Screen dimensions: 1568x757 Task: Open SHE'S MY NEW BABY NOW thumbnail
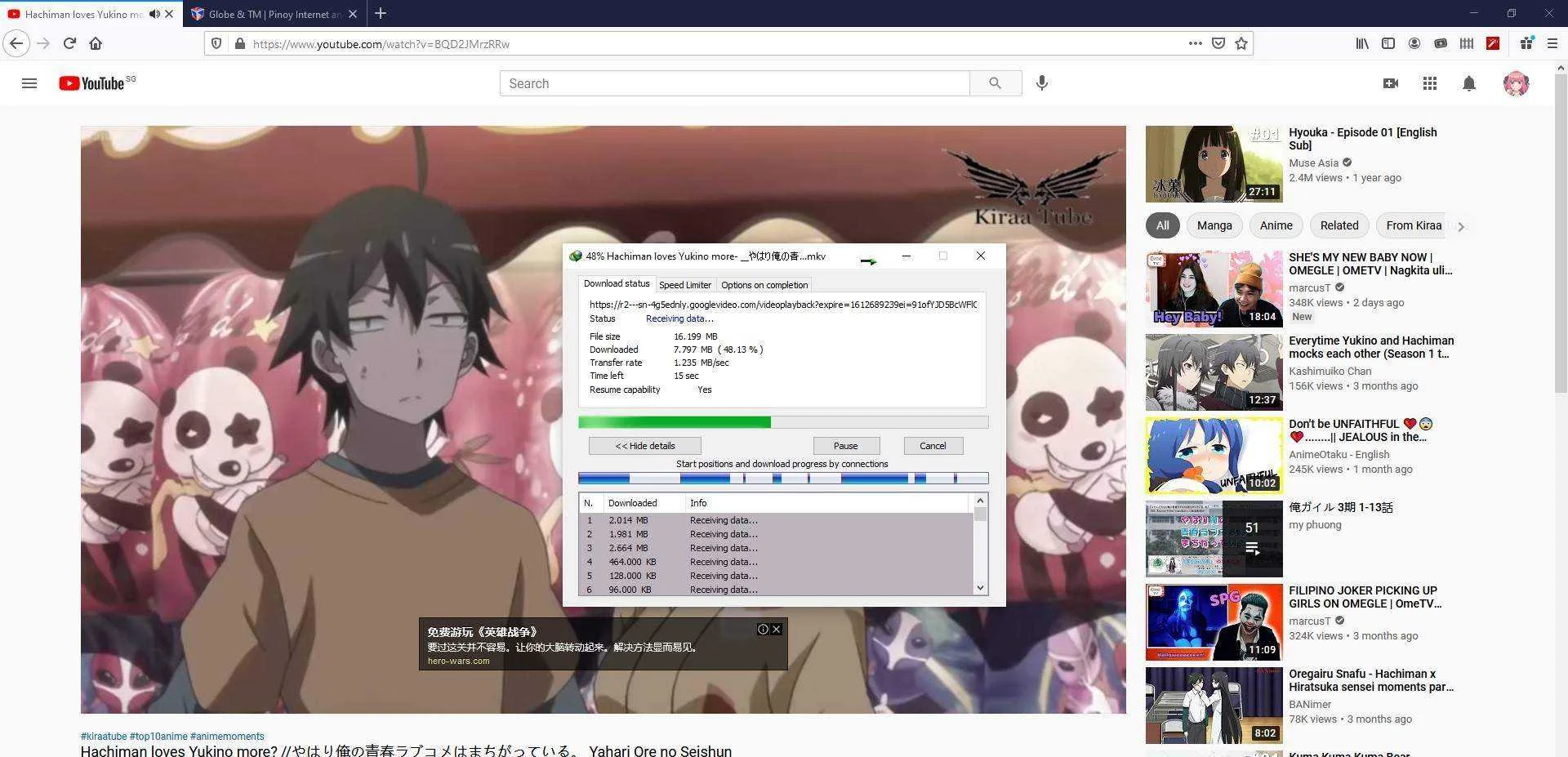(x=1214, y=289)
